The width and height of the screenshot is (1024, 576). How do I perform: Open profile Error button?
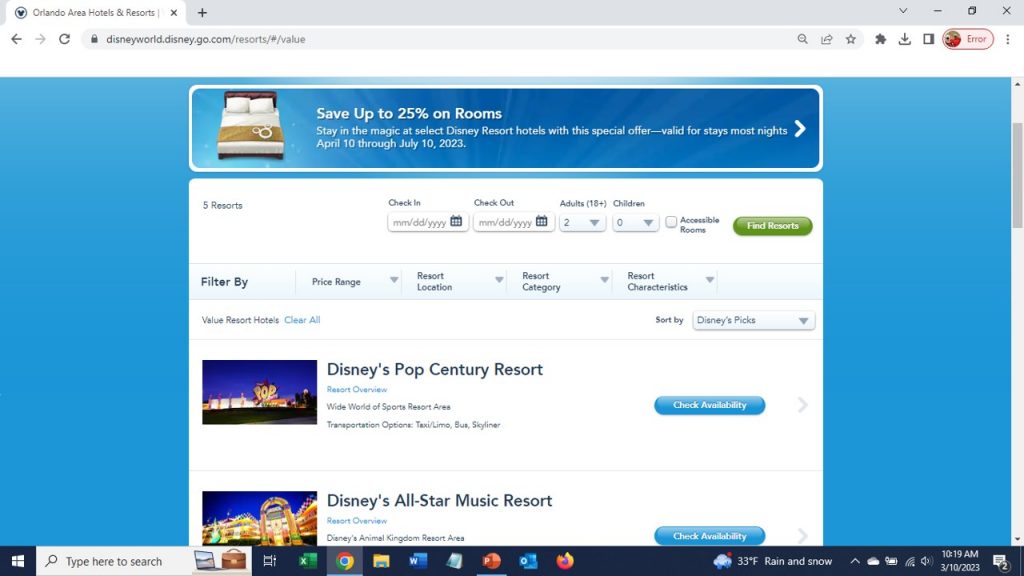coord(968,39)
